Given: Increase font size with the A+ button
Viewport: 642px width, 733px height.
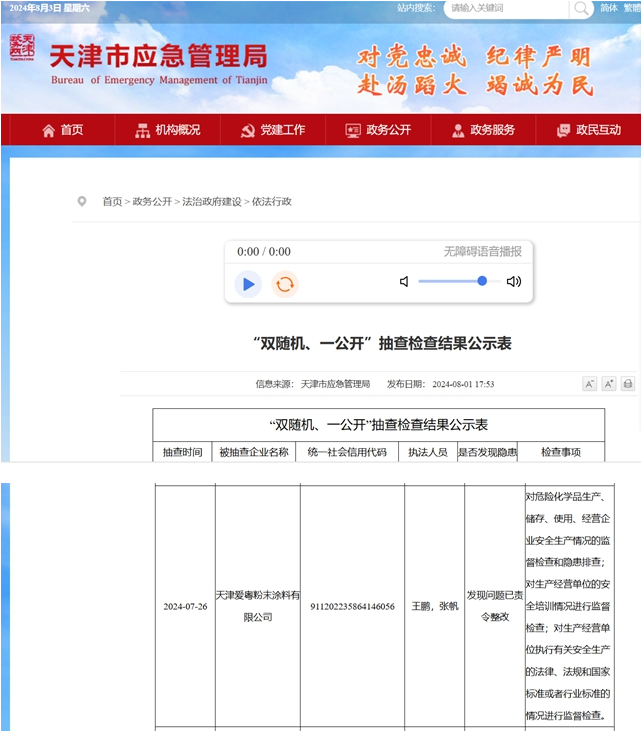Looking at the screenshot, I should pyautogui.click(x=609, y=384).
